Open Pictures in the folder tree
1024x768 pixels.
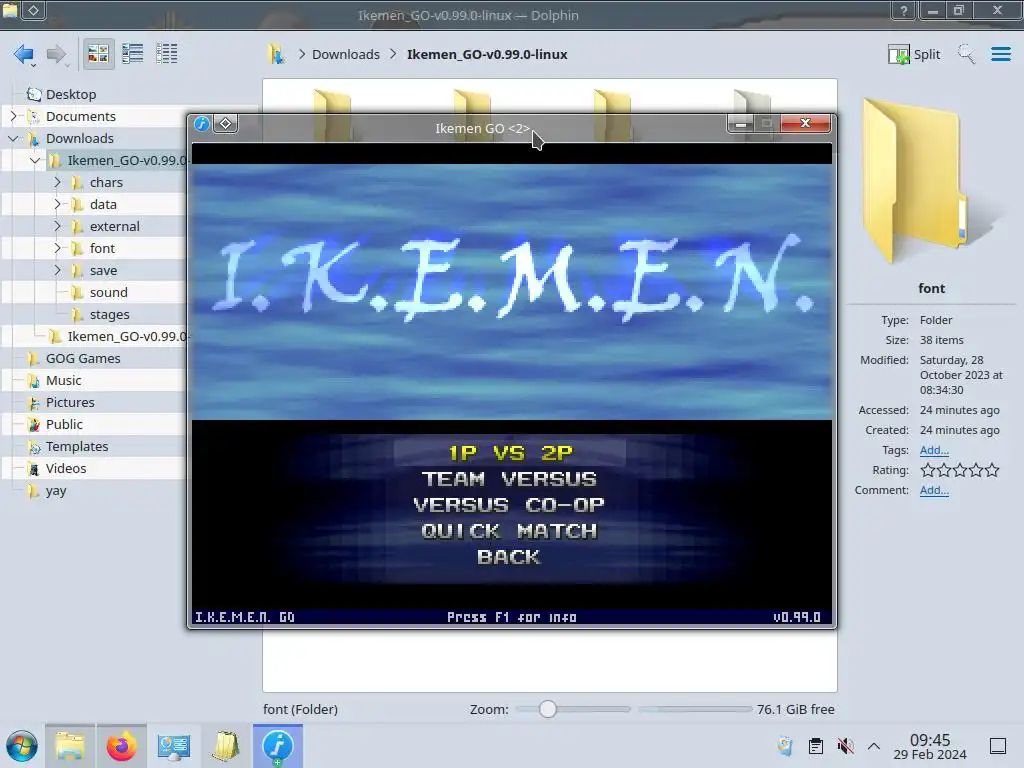click(x=70, y=402)
